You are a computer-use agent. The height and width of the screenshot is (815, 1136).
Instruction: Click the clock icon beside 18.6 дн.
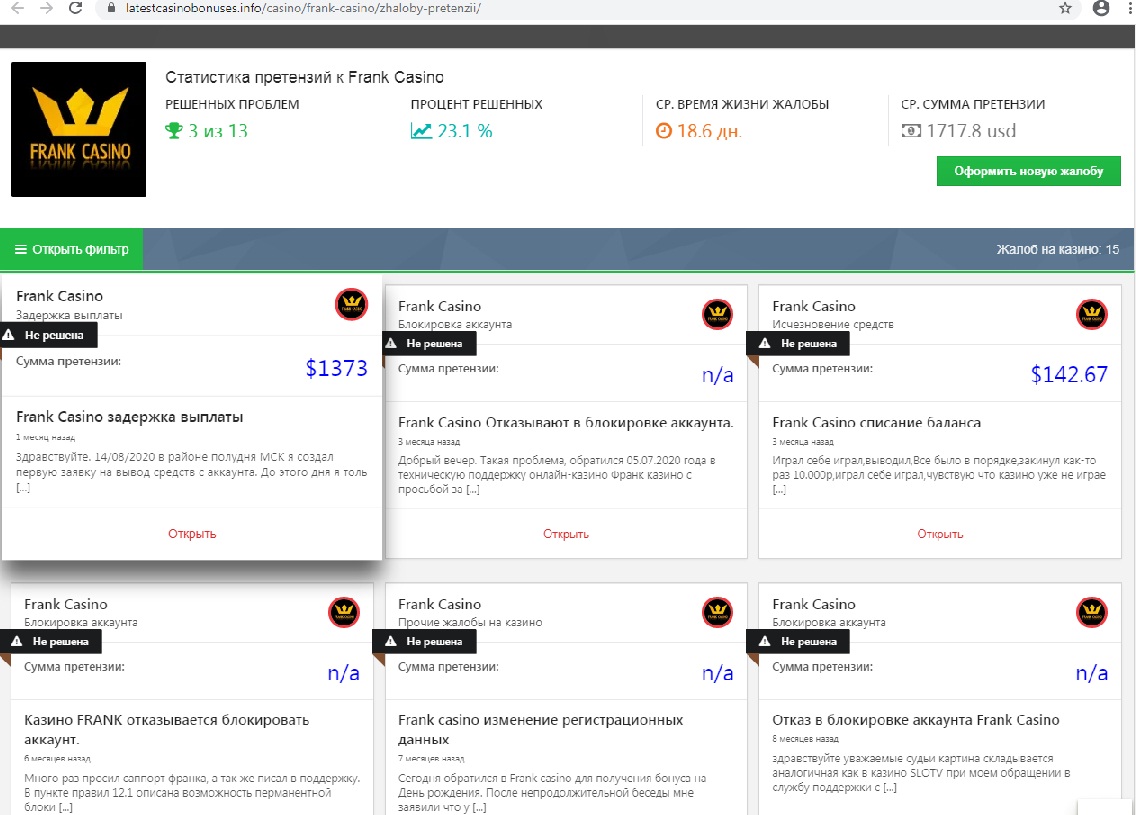click(x=664, y=131)
